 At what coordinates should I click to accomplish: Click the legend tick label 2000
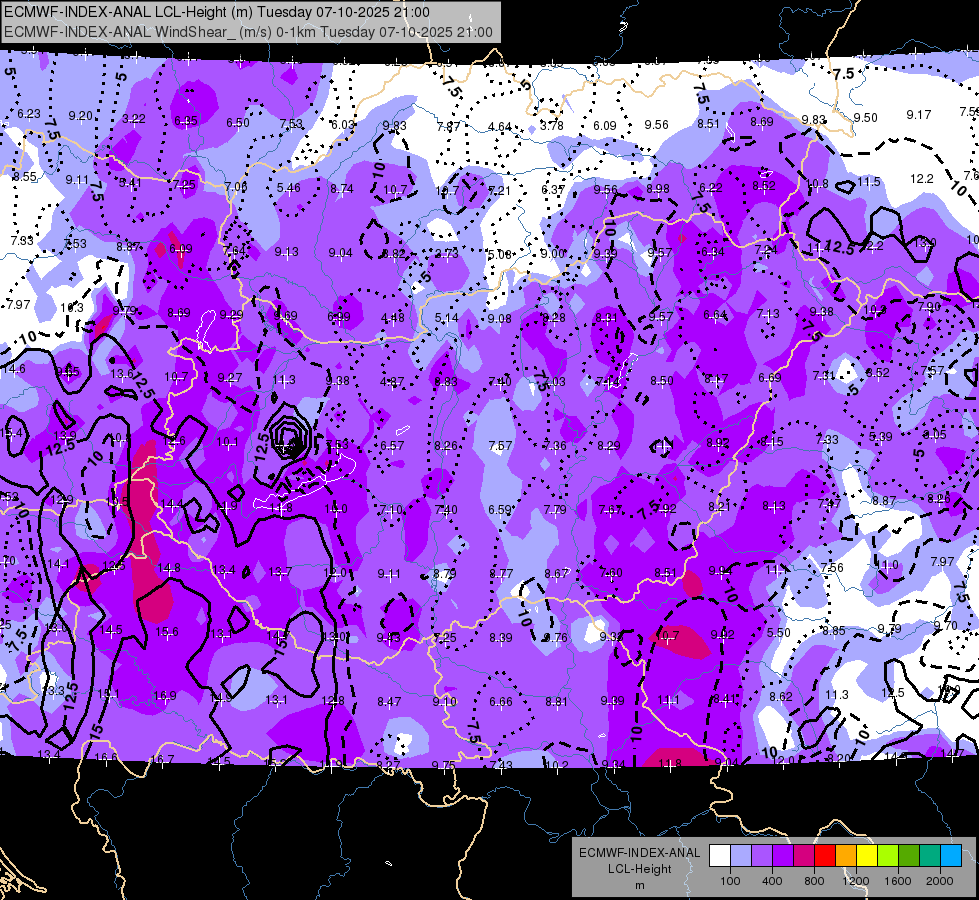[x=940, y=881]
